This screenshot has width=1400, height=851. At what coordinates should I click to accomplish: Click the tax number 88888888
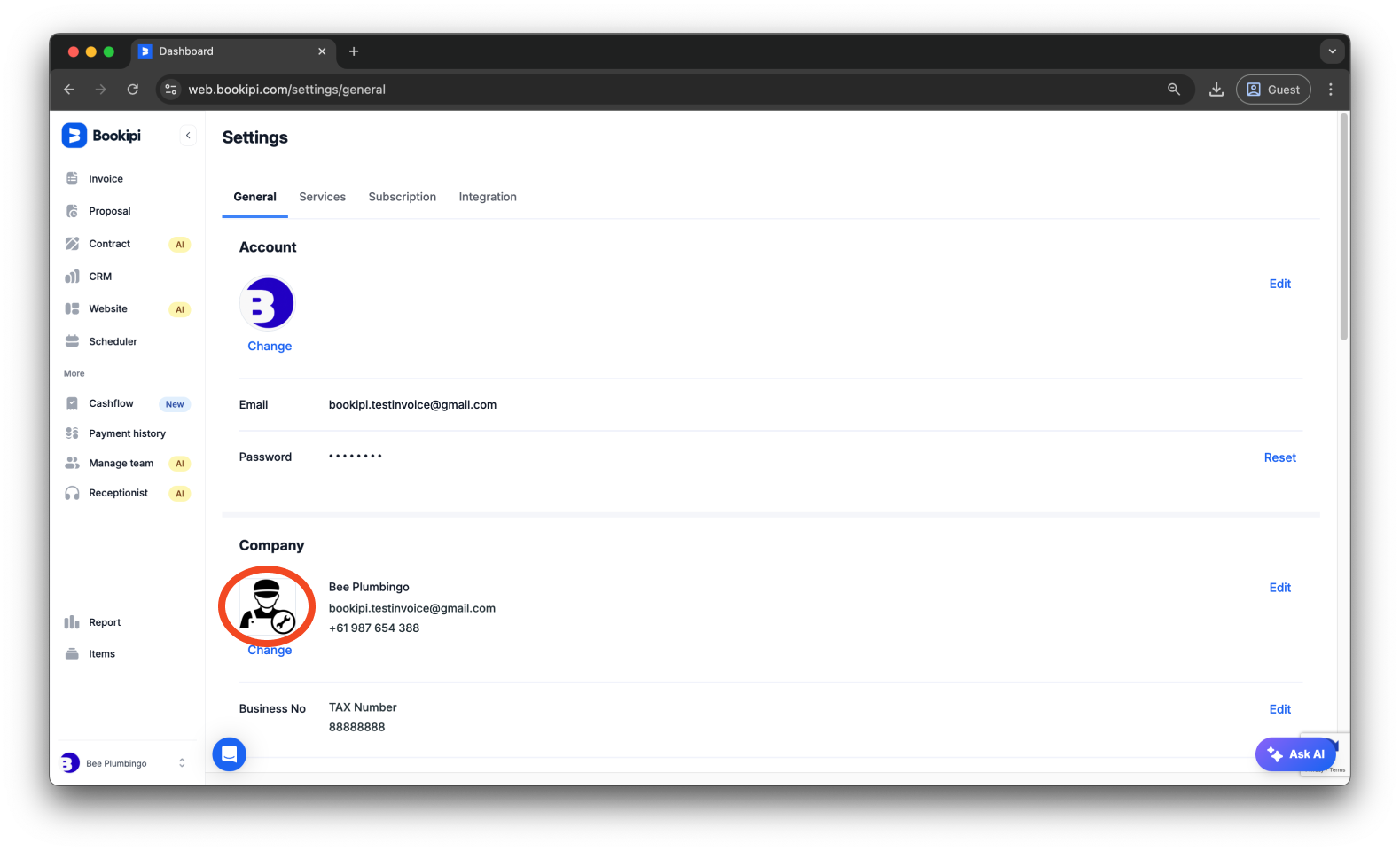point(356,727)
